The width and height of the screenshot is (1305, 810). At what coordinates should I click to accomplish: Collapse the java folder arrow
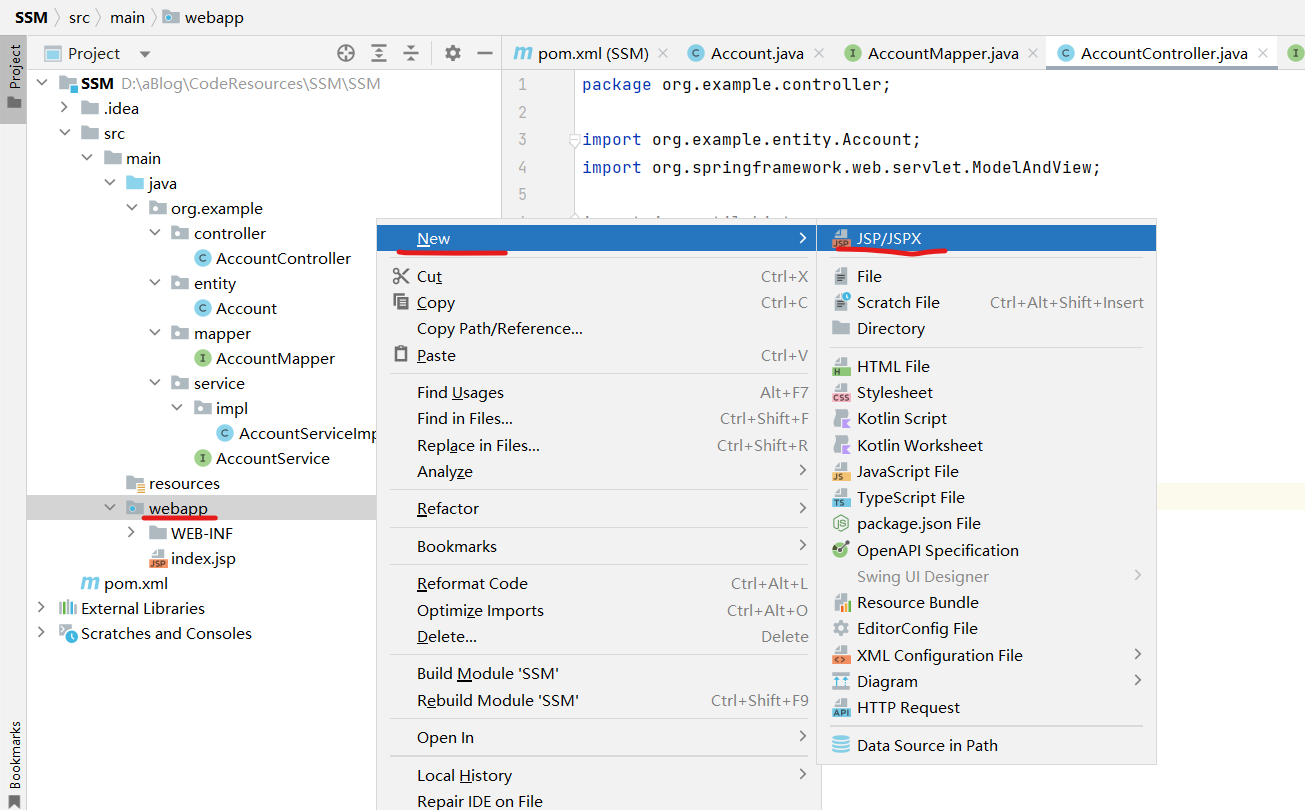pos(110,183)
